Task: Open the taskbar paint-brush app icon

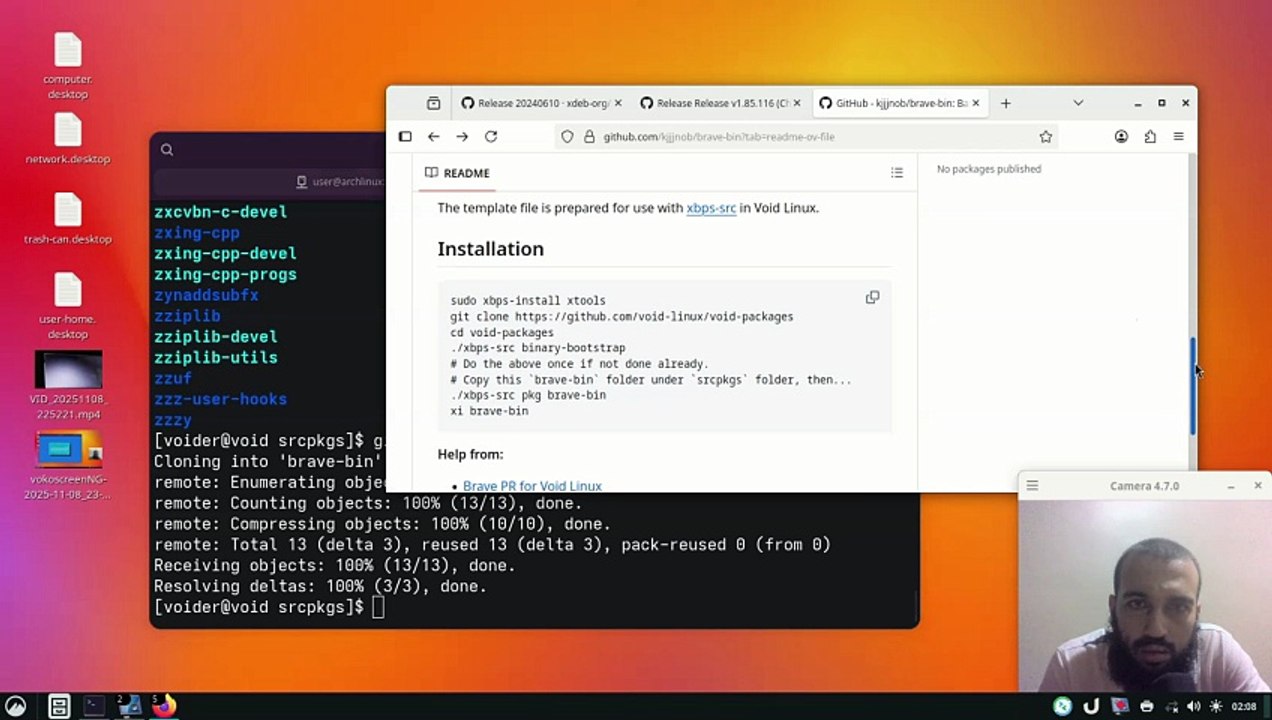Action: (x=129, y=706)
